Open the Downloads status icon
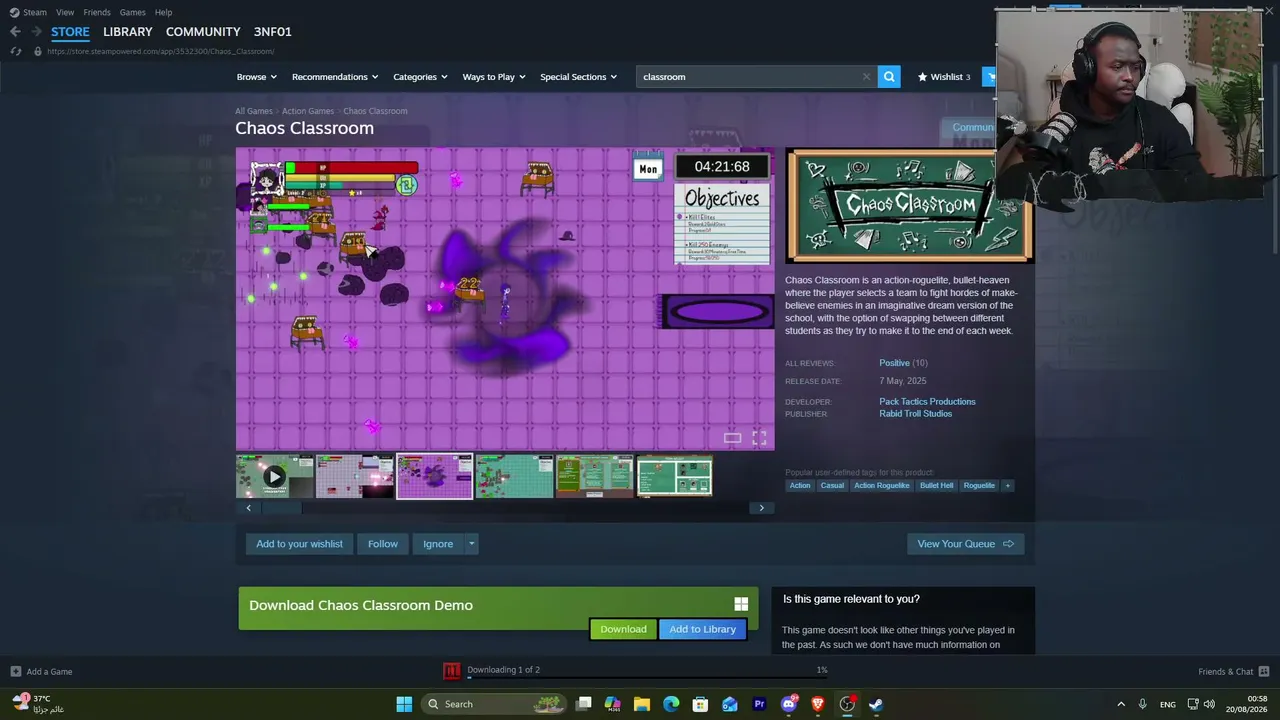This screenshot has height=720, width=1280. [x=452, y=671]
